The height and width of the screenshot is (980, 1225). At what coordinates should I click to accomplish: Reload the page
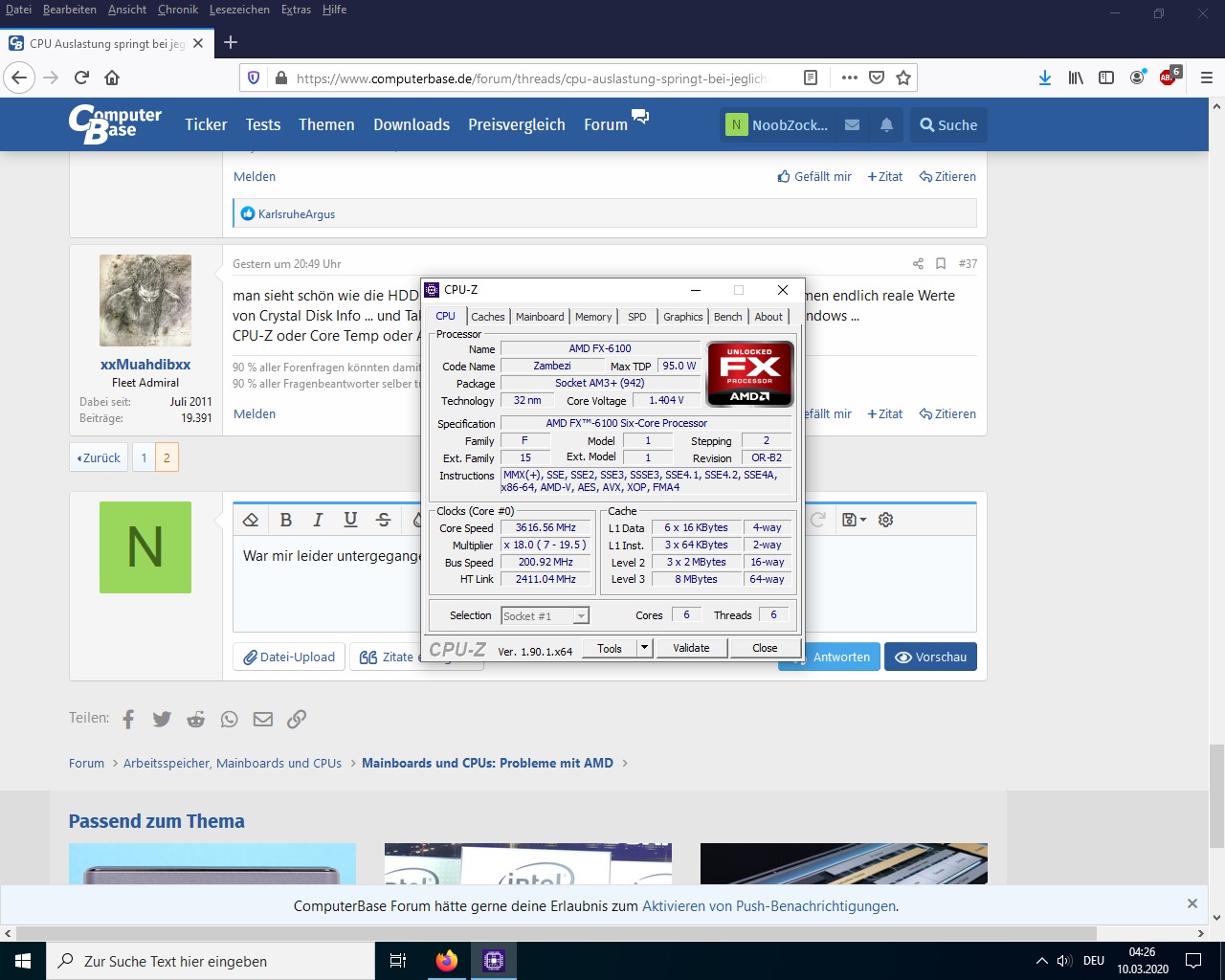pyautogui.click(x=81, y=78)
